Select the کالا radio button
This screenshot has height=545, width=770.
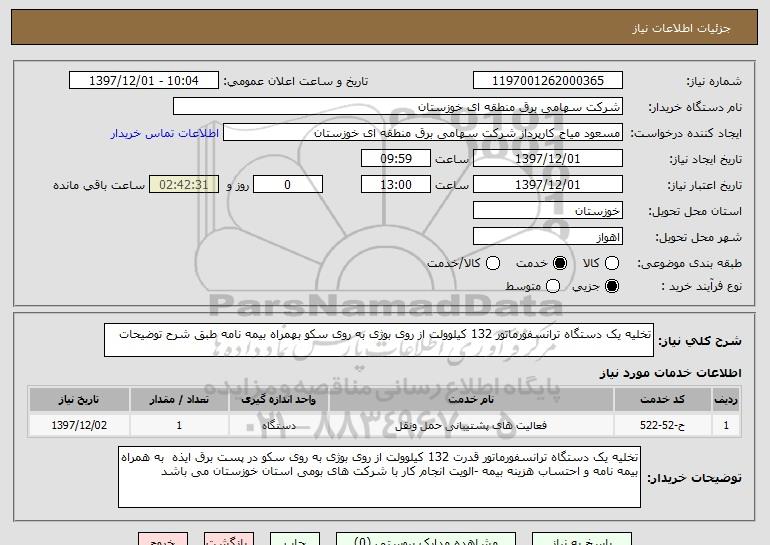611,262
